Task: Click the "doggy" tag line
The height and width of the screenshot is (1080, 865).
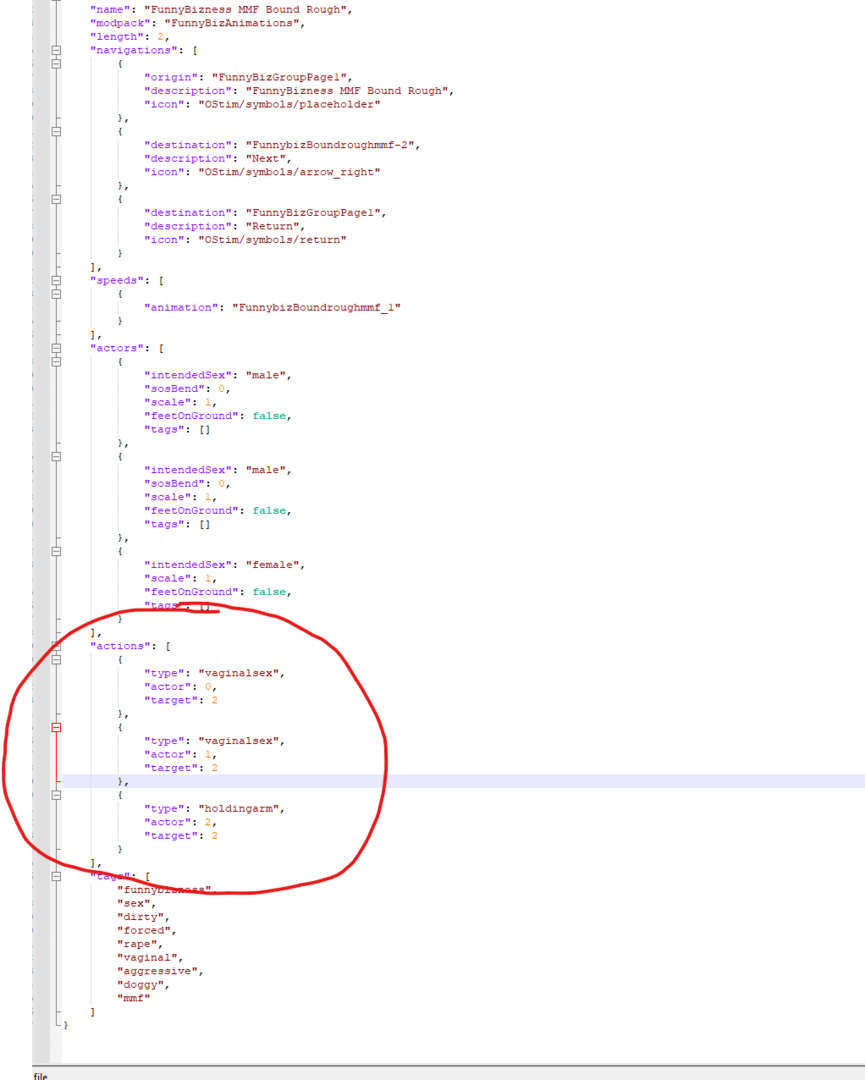Action: tap(143, 985)
